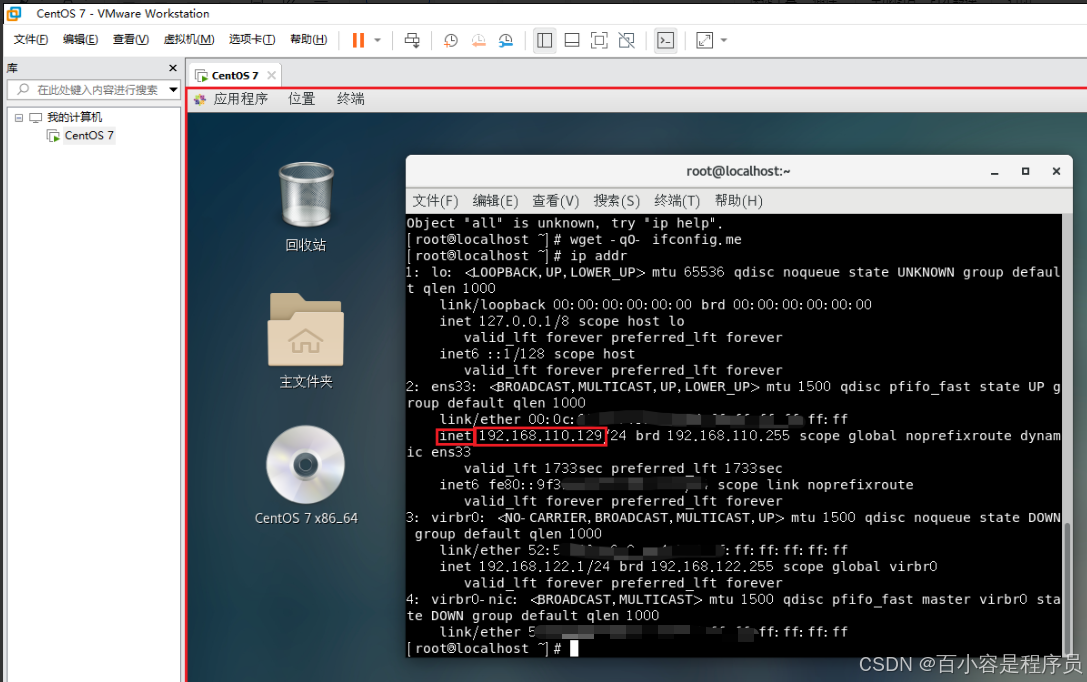Screen dimensions: 1087x682
Task: Click the IP address 192.168.110.129 text
Action: point(540,436)
